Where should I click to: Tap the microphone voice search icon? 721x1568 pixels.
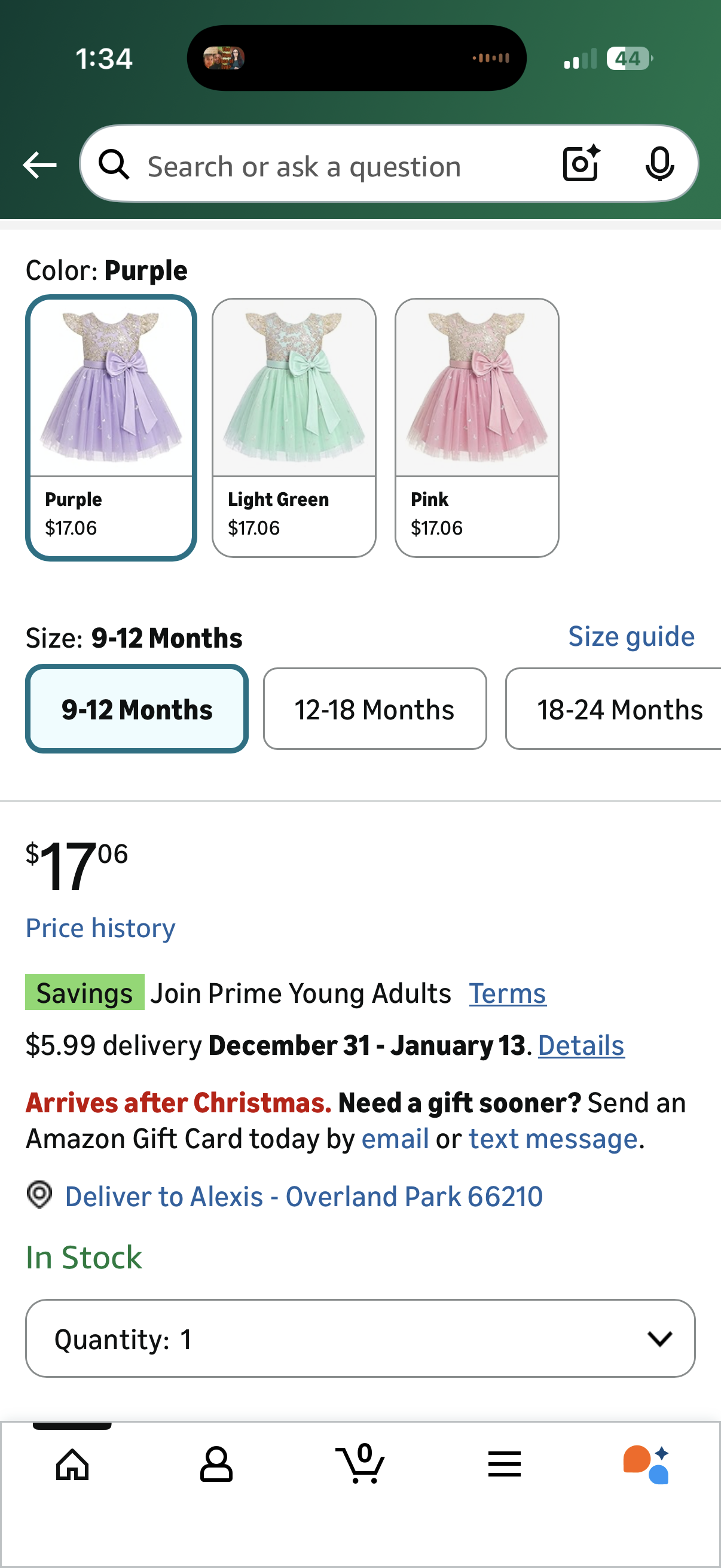[x=659, y=164]
